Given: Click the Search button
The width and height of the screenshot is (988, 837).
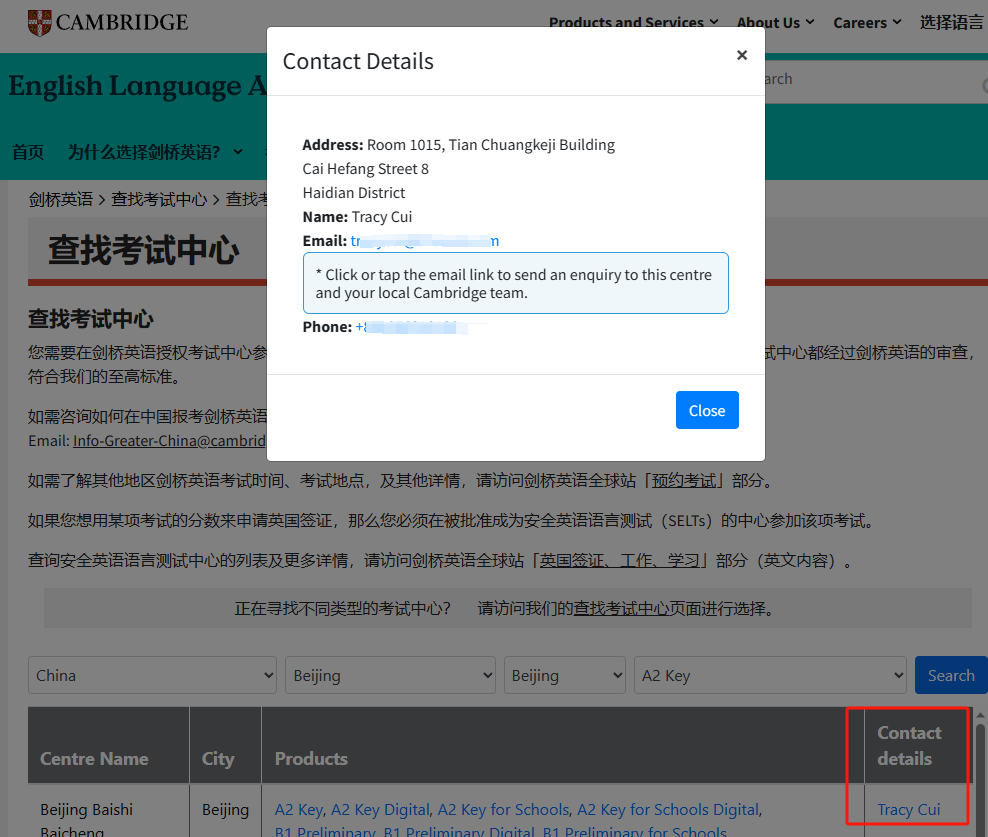Looking at the screenshot, I should pos(950,675).
